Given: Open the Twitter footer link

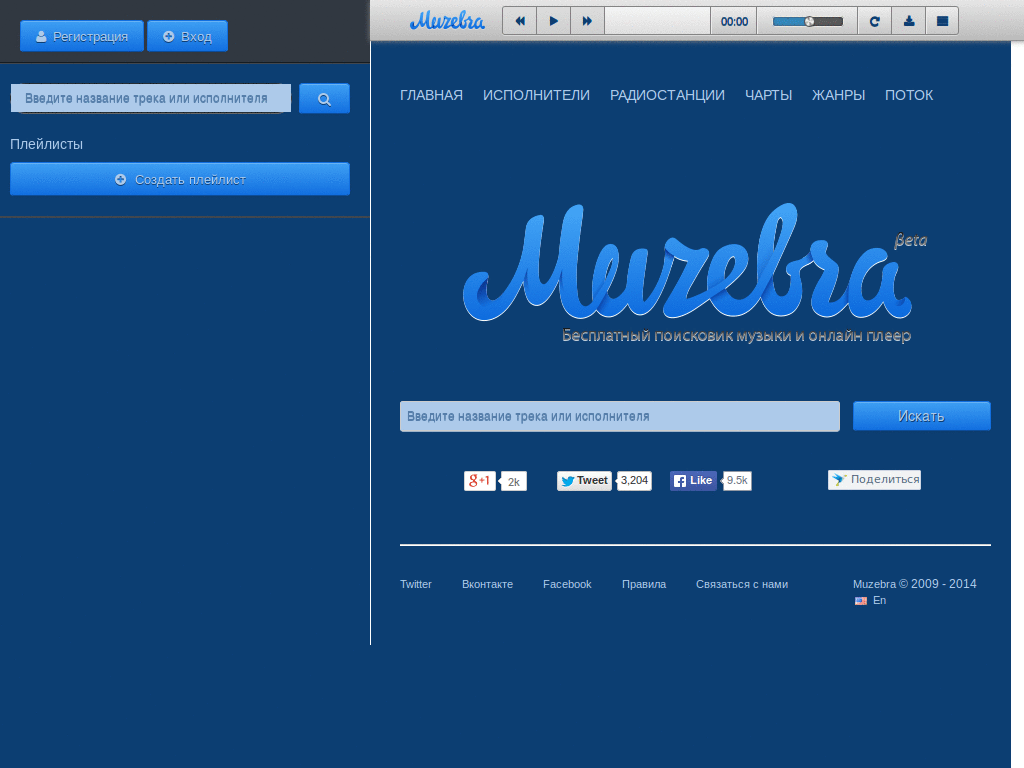Looking at the screenshot, I should [x=416, y=584].
